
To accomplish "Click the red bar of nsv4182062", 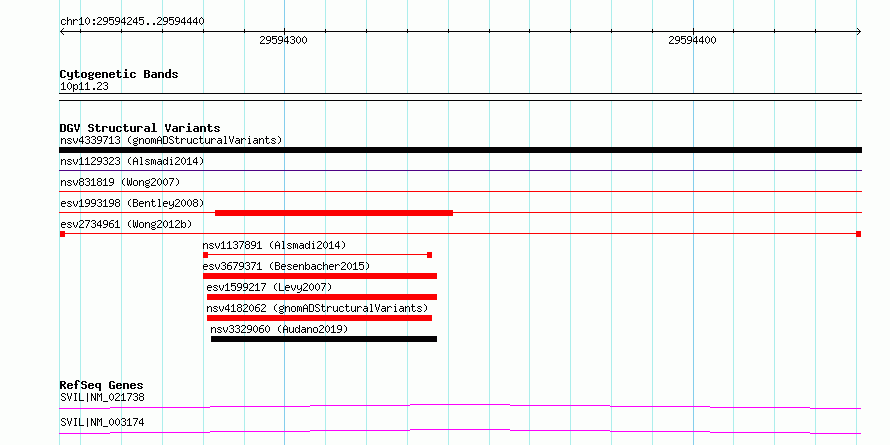I will (320, 318).
